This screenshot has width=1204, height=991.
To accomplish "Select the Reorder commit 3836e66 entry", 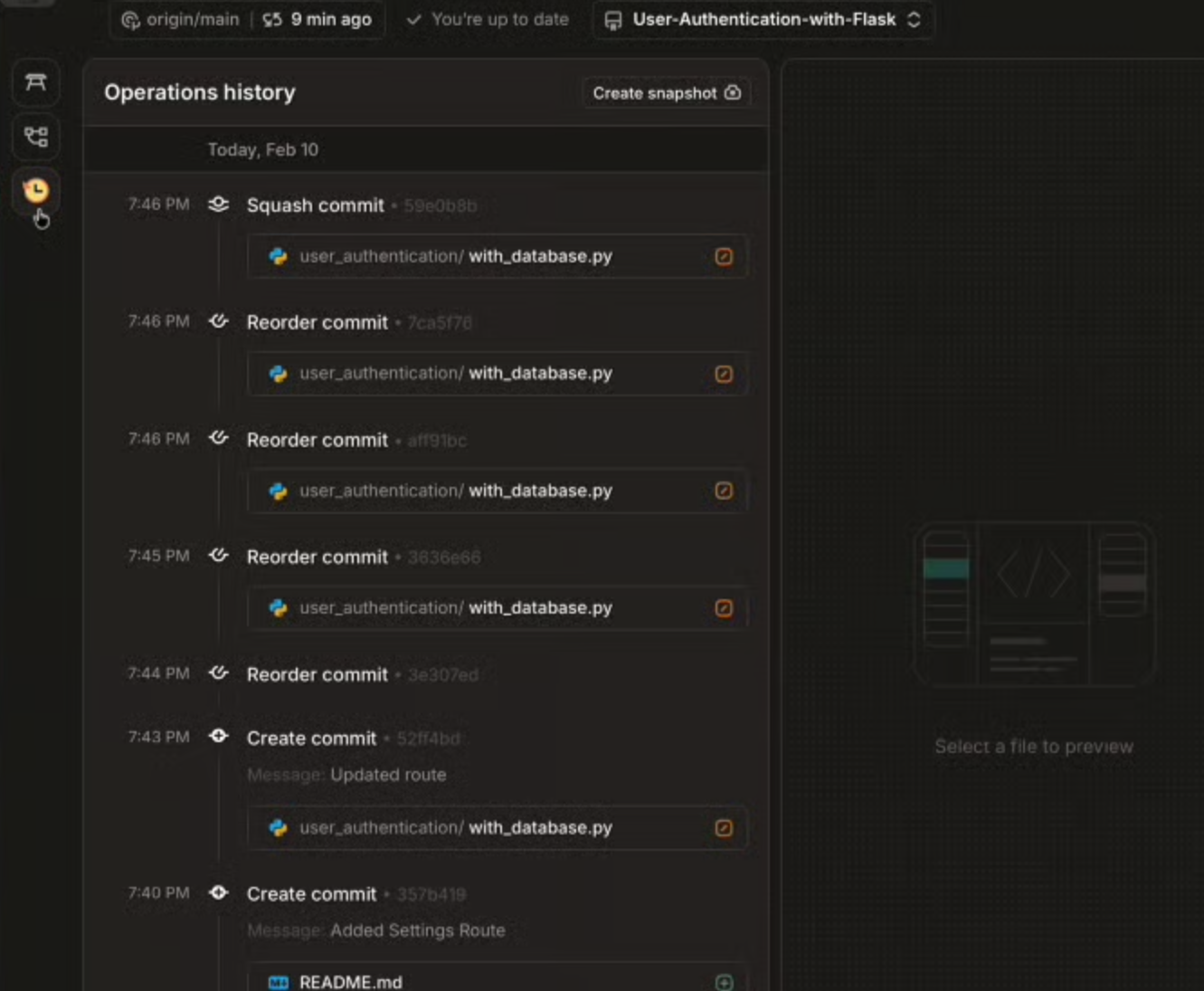I will click(x=364, y=557).
